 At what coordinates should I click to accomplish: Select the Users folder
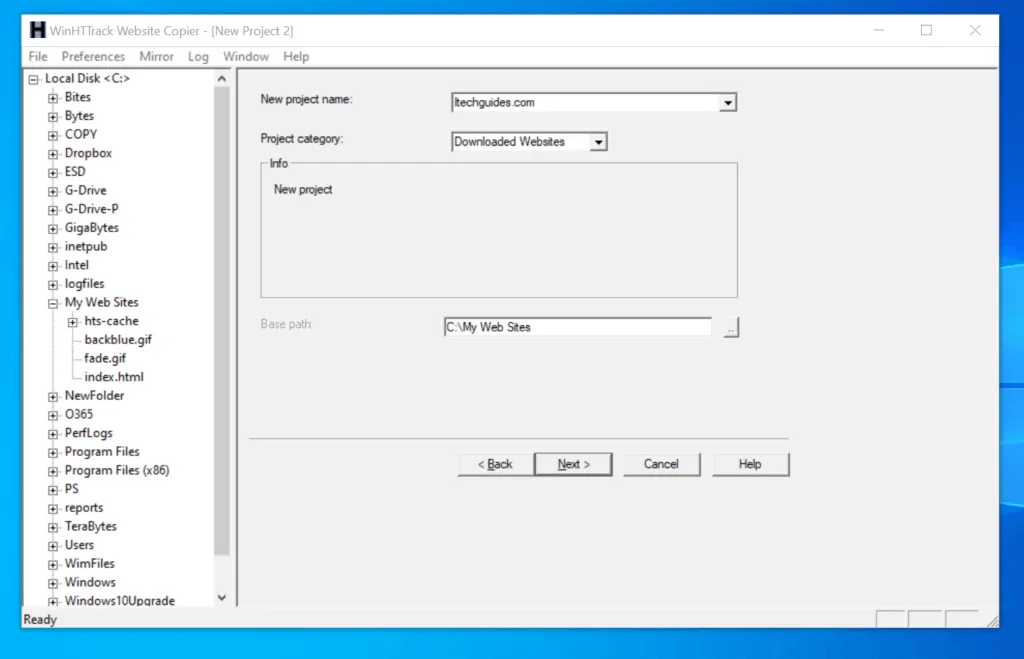[x=79, y=545]
